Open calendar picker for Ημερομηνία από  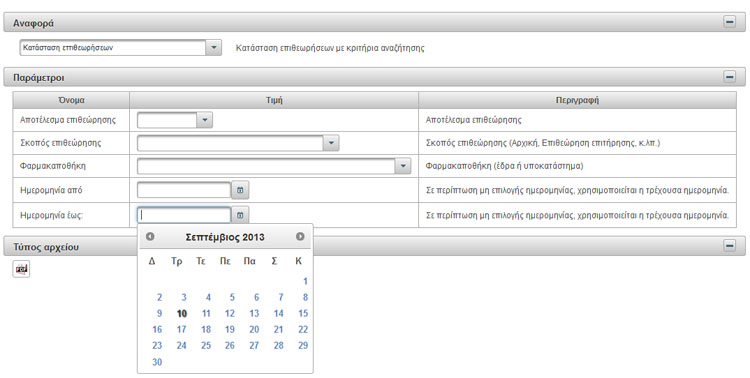coord(240,190)
